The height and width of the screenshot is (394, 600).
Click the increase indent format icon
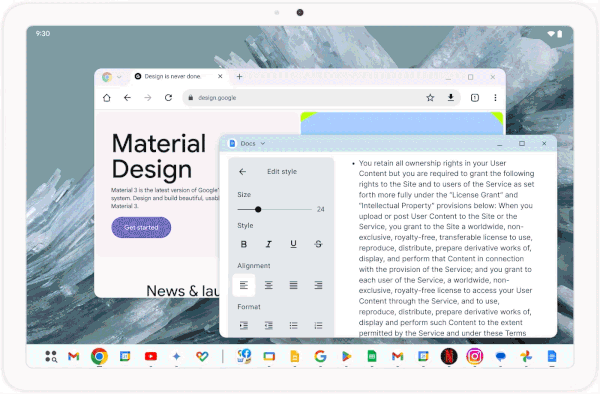click(x=244, y=326)
